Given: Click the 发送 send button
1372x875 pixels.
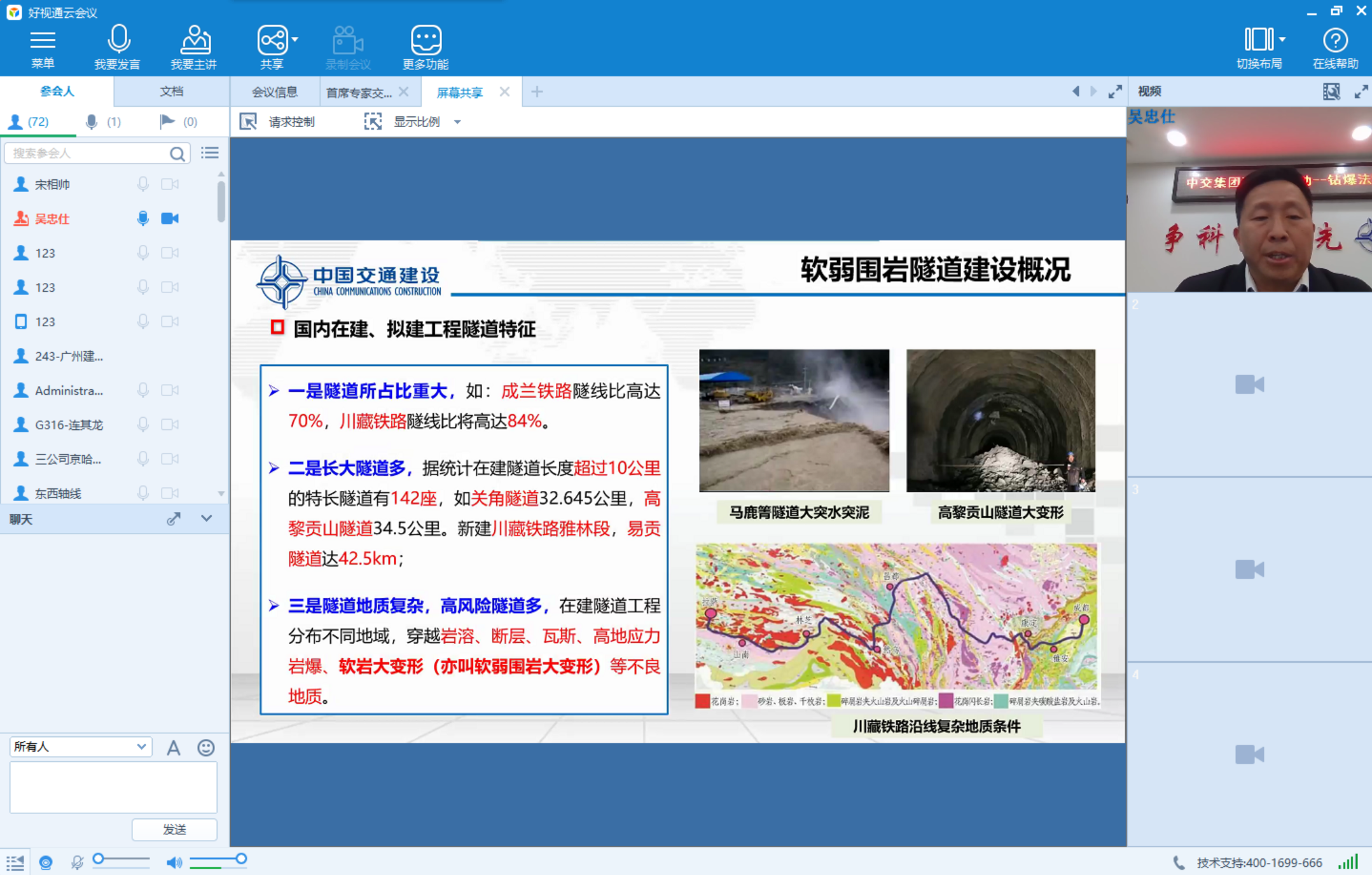Looking at the screenshot, I should pyautogui.click(x=174, y=829).
